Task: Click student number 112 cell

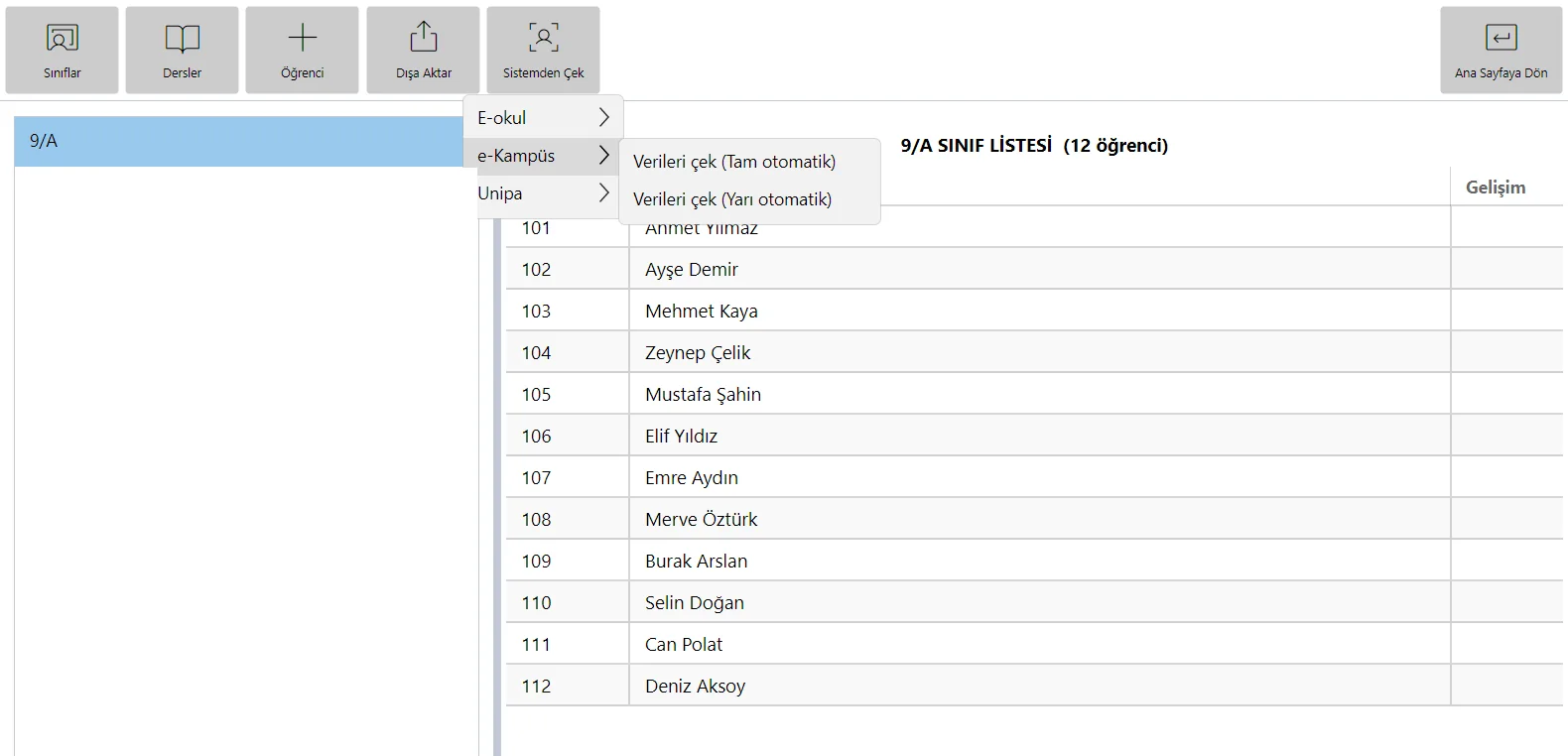Action: tap(567, 686)
